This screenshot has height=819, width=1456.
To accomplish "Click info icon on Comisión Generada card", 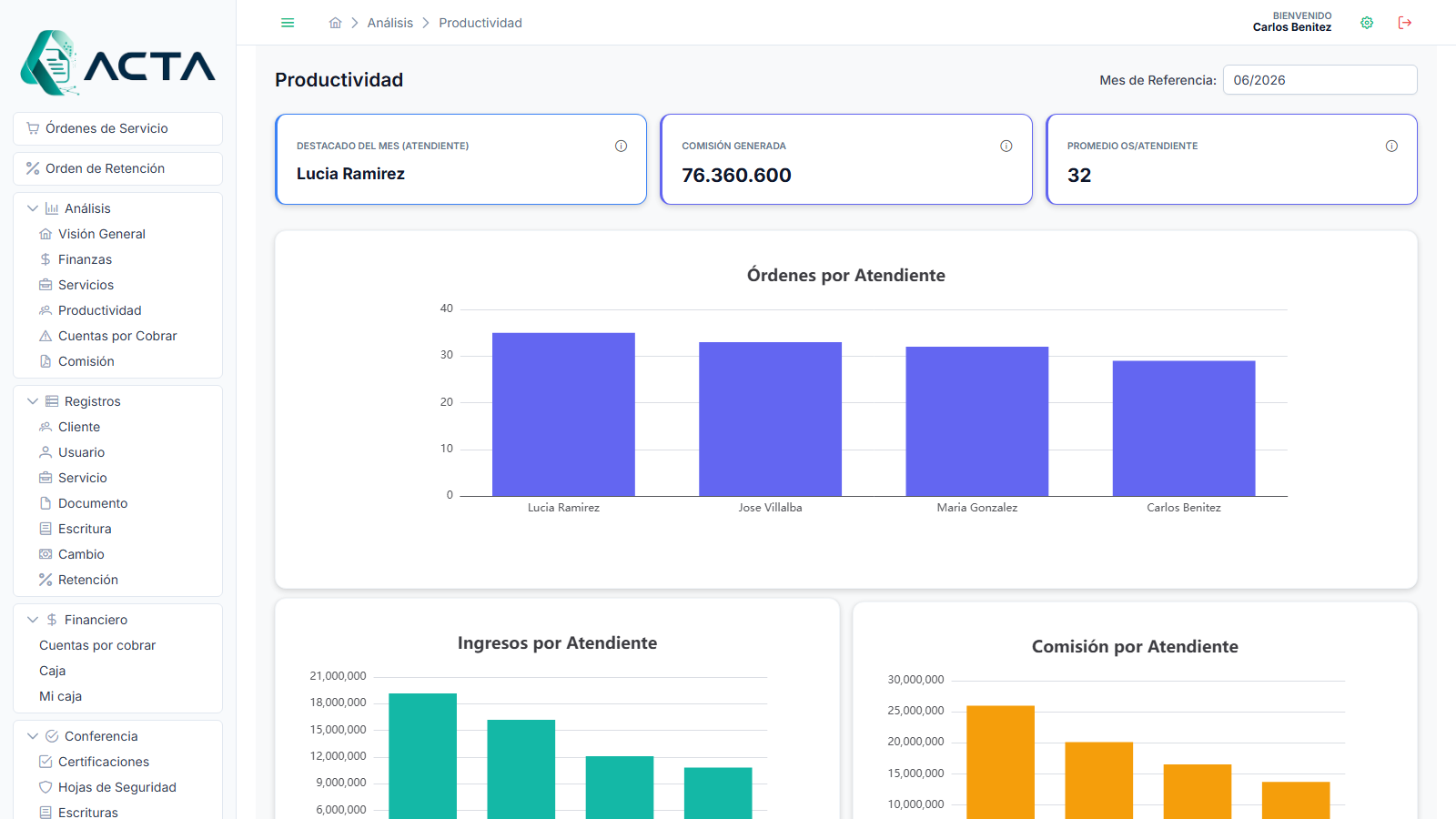I will click(1006, 146).
